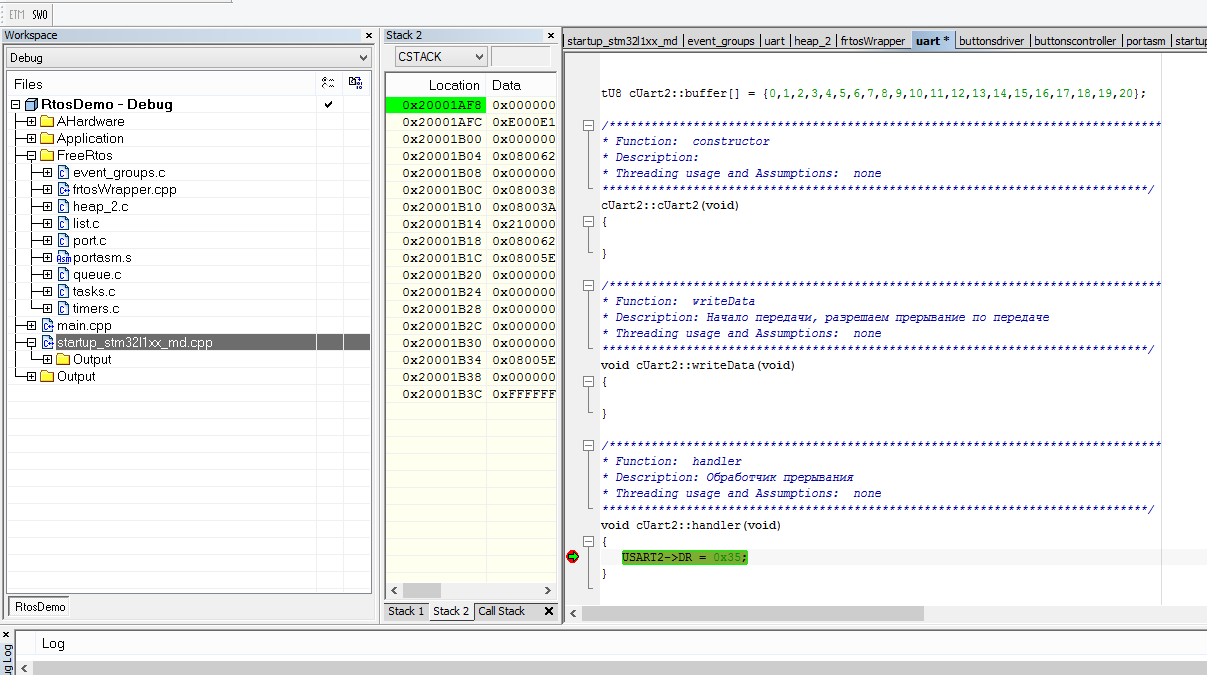Open the buttonsdriver editor tab
The width and height of the screenshot is (1207, 675).
tap(991, 41)
